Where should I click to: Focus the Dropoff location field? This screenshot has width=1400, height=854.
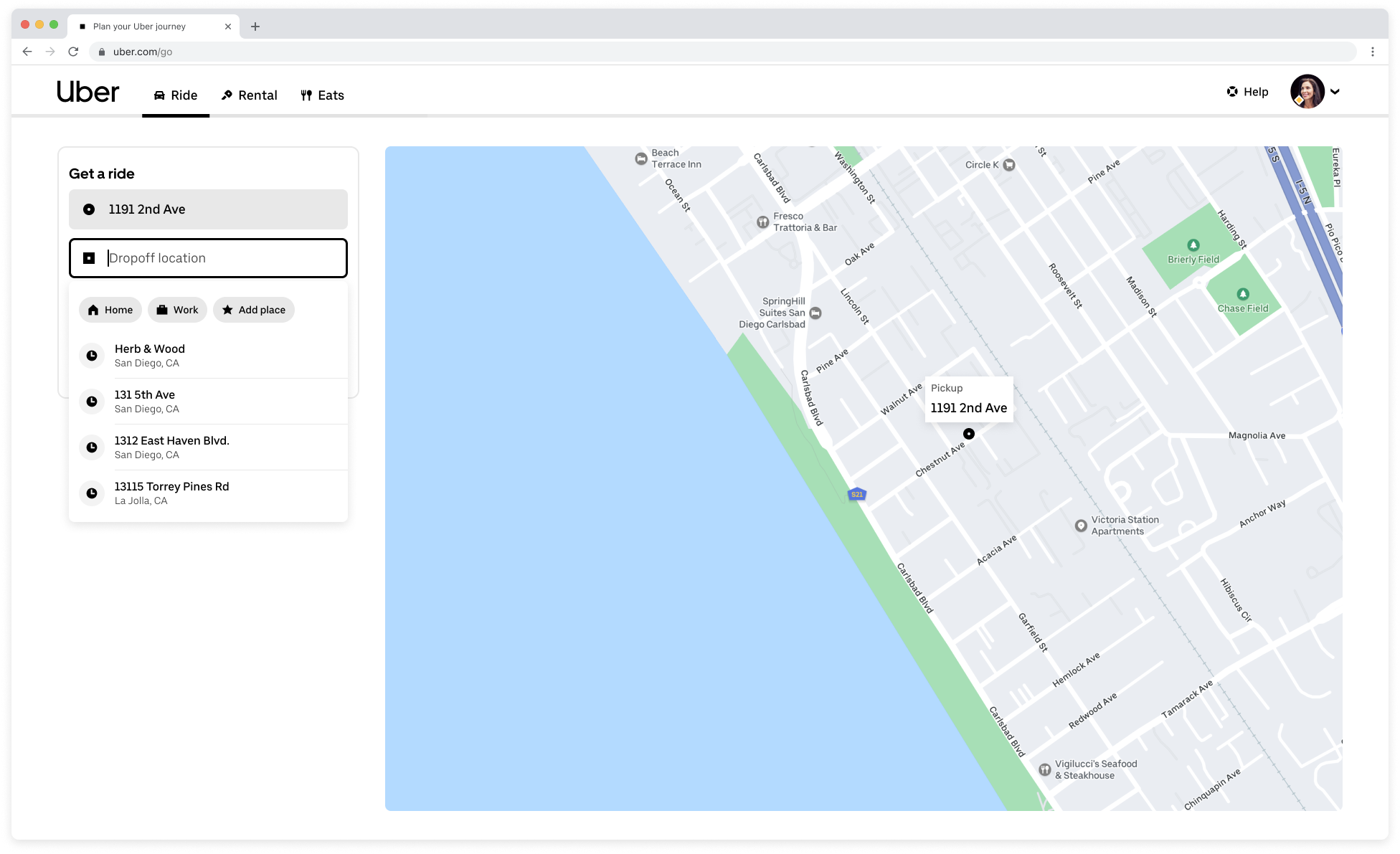[x=208, y=258]
